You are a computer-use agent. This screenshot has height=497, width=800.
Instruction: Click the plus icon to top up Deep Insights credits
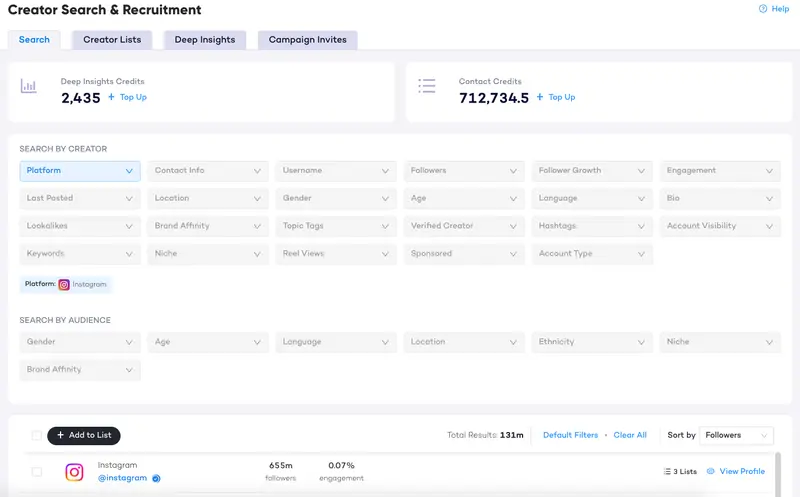[112, 98]
